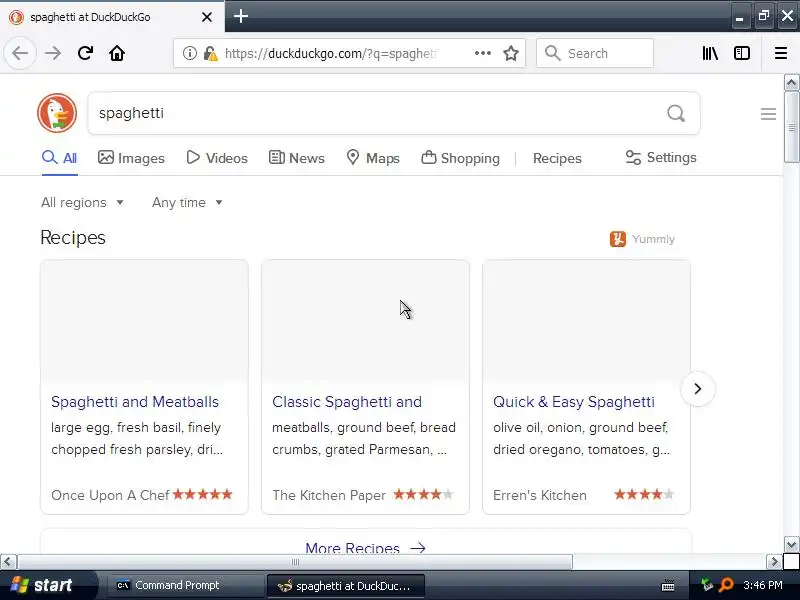
Task: Bookmark this page with the star icon
Action: (x=511, y=53)
